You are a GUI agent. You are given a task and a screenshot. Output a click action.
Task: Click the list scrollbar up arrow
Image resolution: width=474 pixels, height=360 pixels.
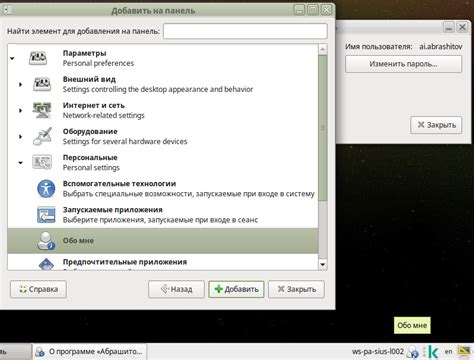tap(322, 50)
